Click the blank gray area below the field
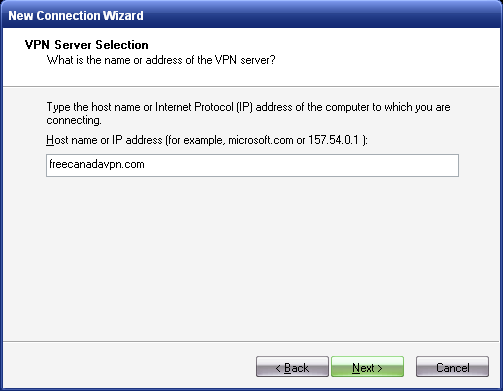The height and width of the screenshot is (391, 503). click(x=251, y=260)
